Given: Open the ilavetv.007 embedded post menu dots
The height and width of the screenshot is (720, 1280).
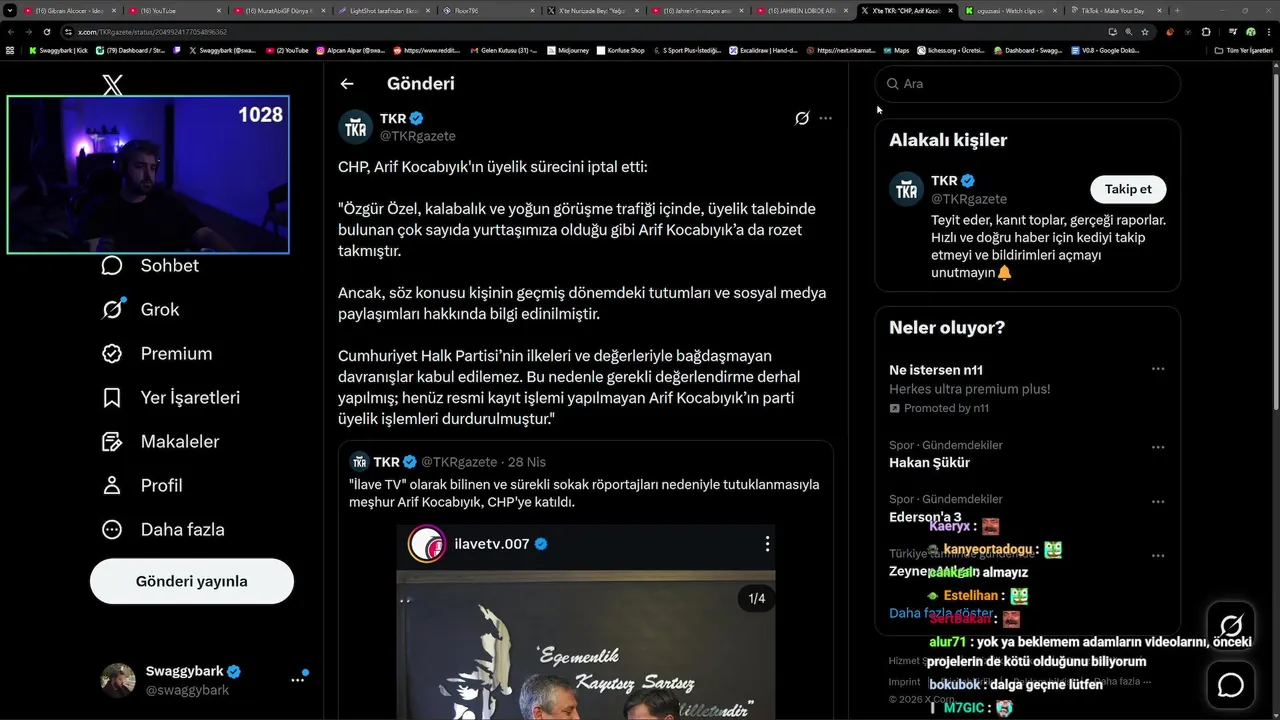Looking at the screenshot, I should click(767, 544).
